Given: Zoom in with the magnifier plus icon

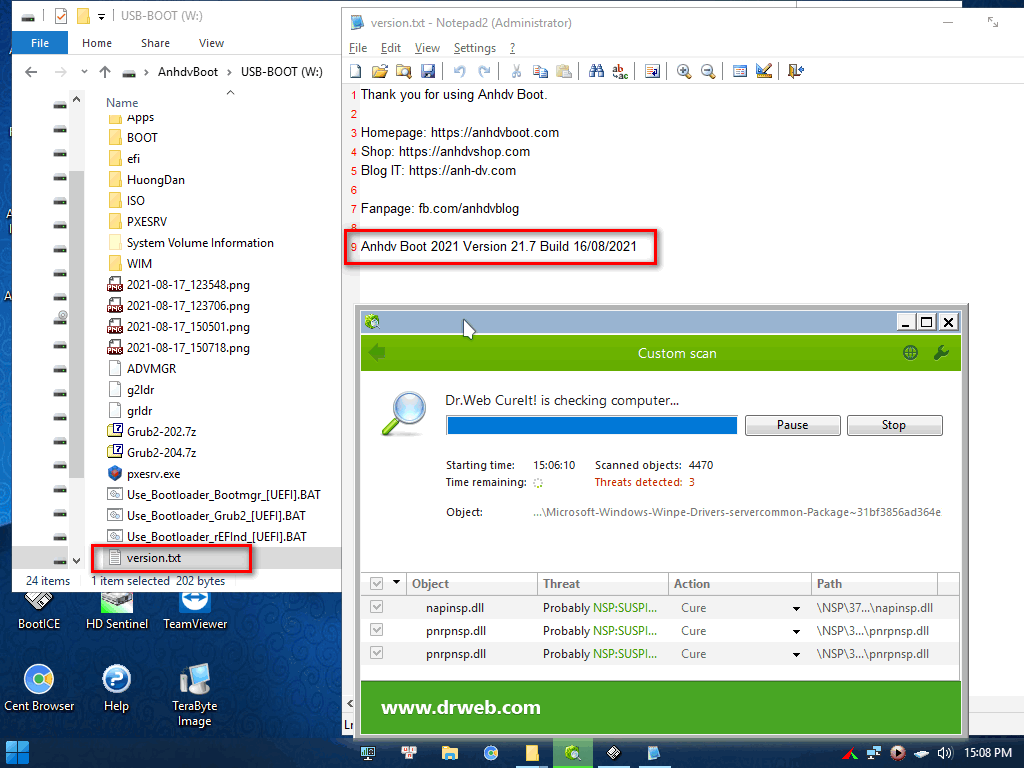Looking at the screenshot, I should (684, 71).
